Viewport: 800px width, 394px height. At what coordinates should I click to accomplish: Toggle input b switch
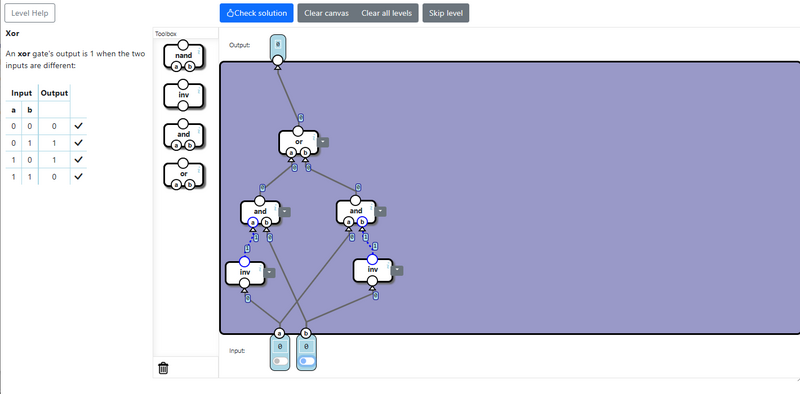tap(307, 361)
